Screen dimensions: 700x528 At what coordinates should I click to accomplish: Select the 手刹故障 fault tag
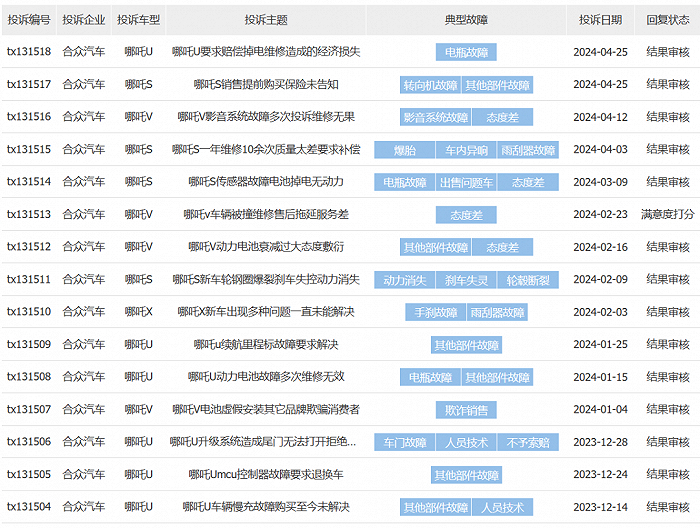point(436,312)
